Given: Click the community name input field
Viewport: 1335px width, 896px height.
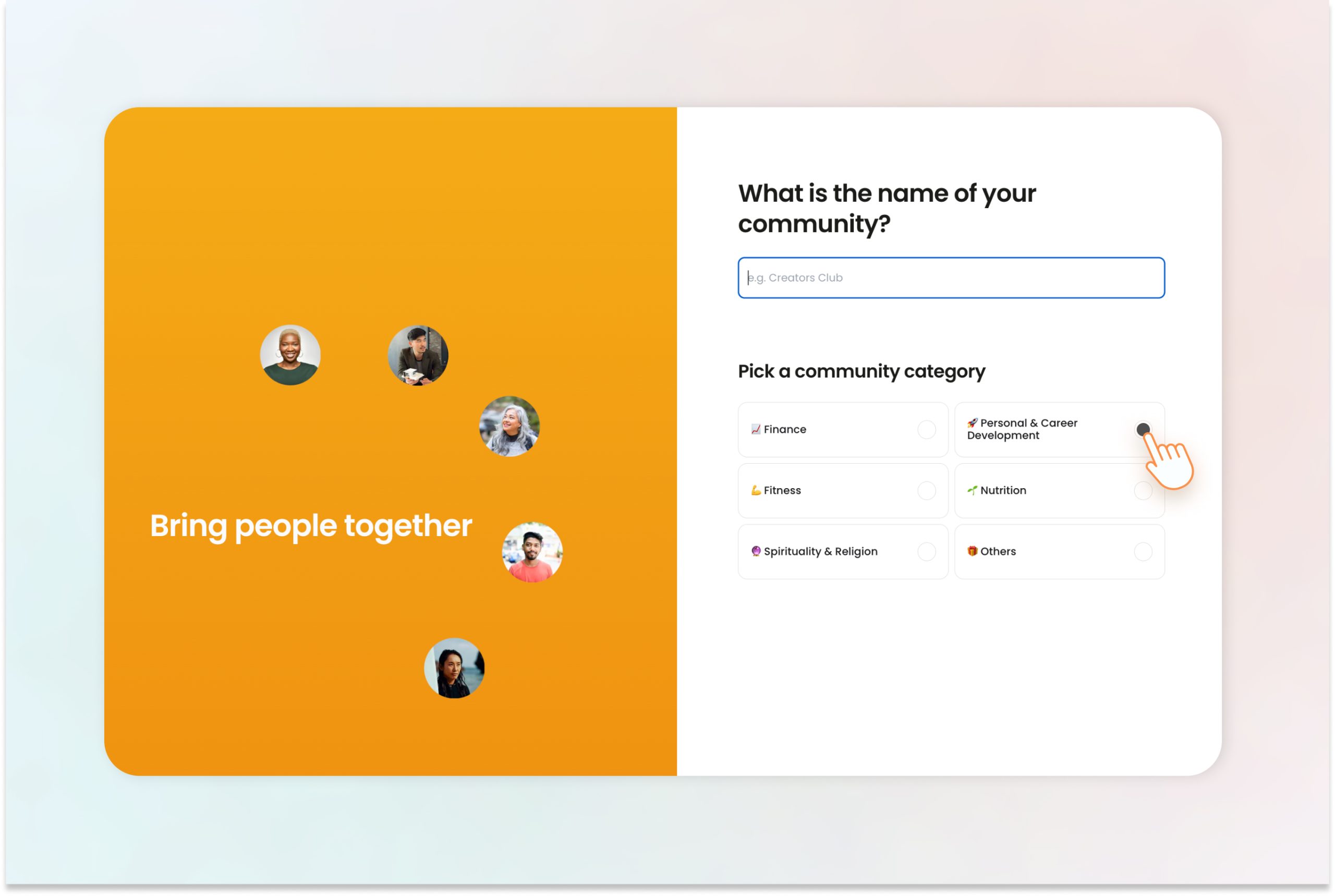Looking at the screenshot, I should (x=951, y=277).
